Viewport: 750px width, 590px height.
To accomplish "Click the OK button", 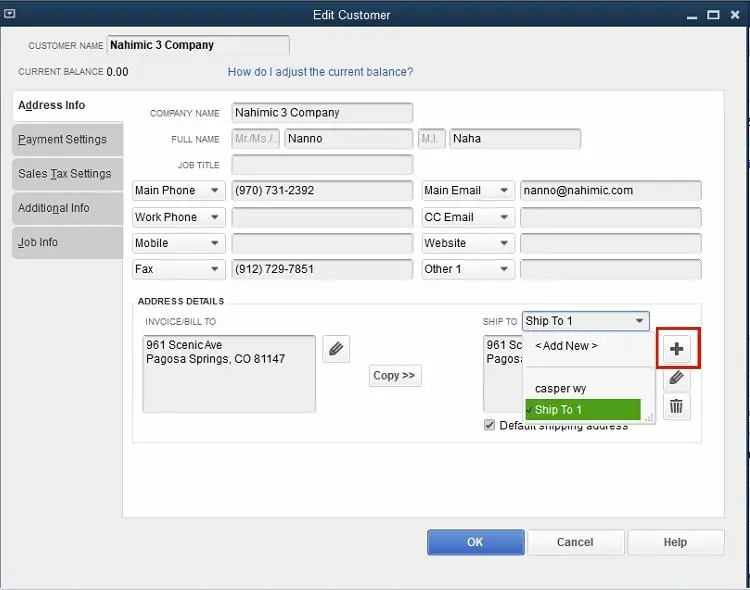I will 475,542.
